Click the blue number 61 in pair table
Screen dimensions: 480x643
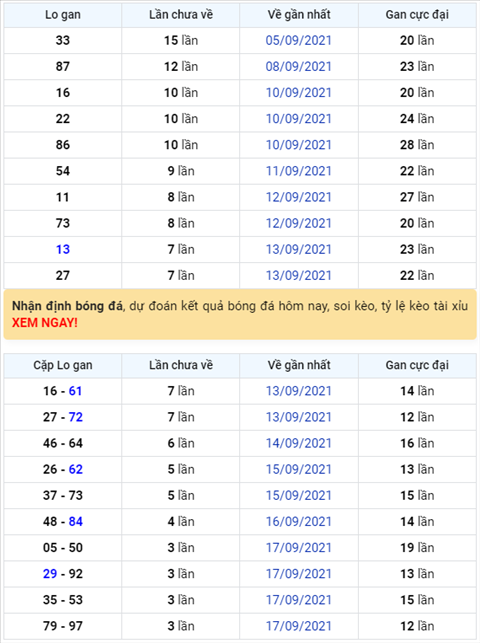(75, 391)
